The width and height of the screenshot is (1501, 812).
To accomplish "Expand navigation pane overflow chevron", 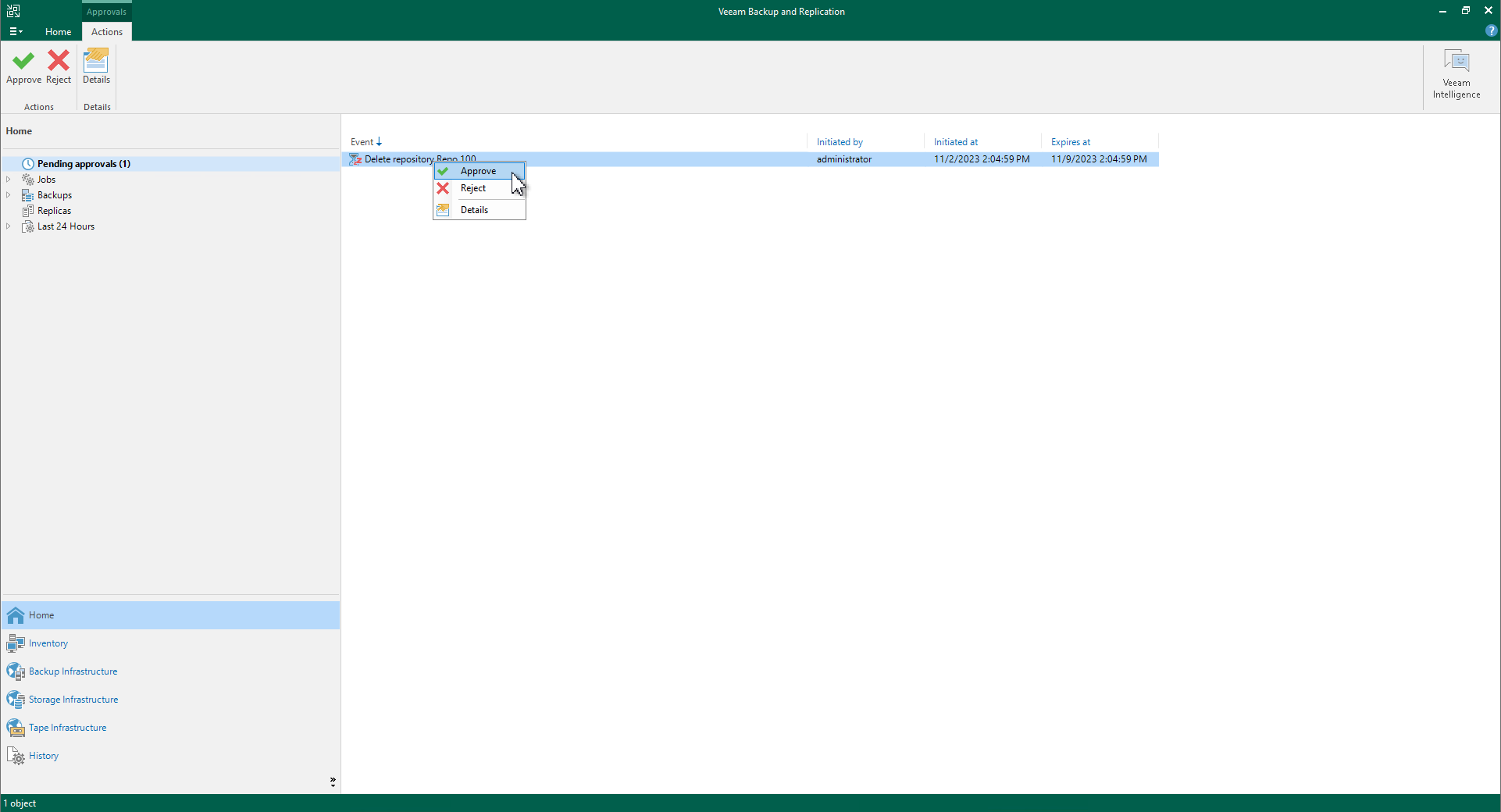I will [333, 782].
